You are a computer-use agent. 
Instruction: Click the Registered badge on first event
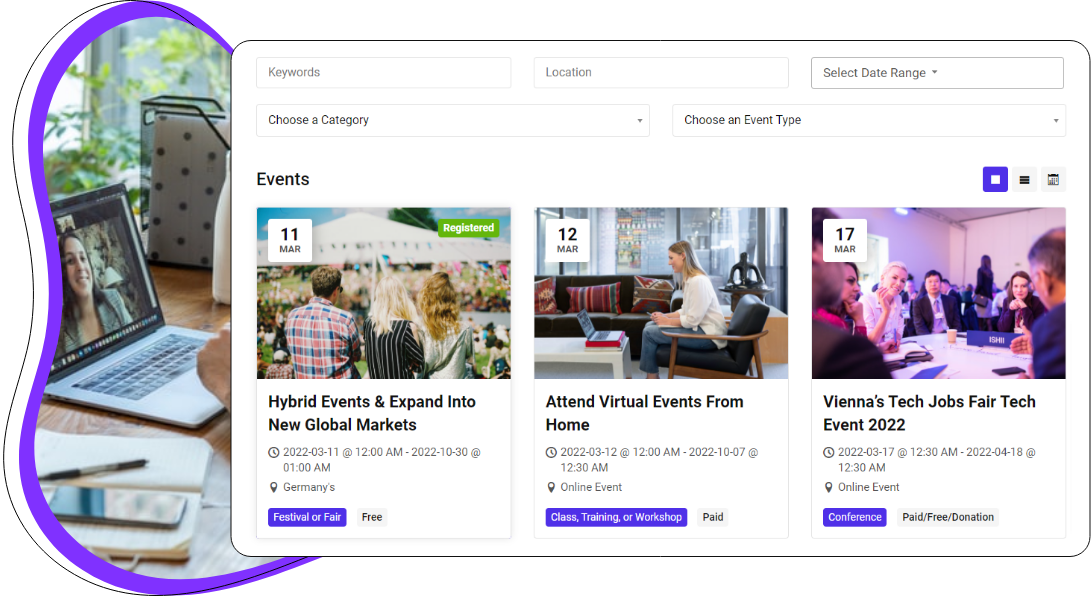(x=469, y=228)
